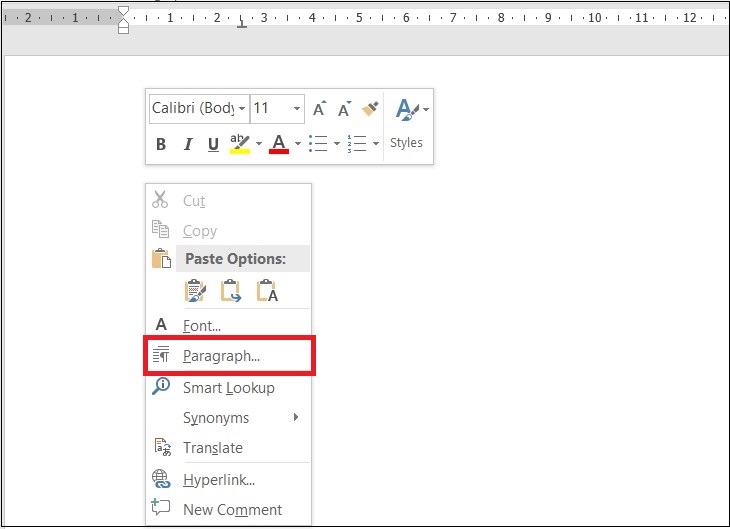Click the Paragraph pilcrow icon
The width and height of the screenshot is (730, 529).
point(161,354)
